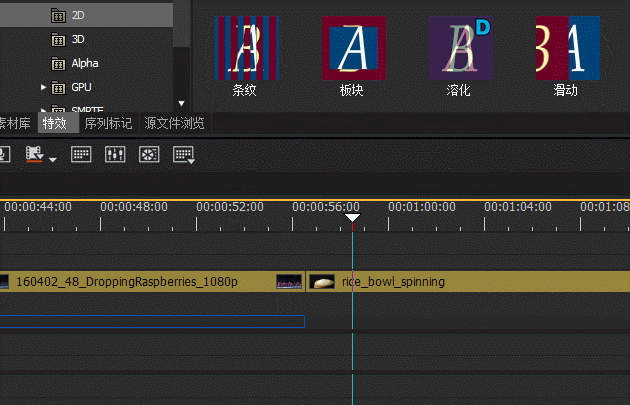Click the audio mixer faders icon
Image resolution: width=630 pixels, height=405 pixels.
coord(115,154)
